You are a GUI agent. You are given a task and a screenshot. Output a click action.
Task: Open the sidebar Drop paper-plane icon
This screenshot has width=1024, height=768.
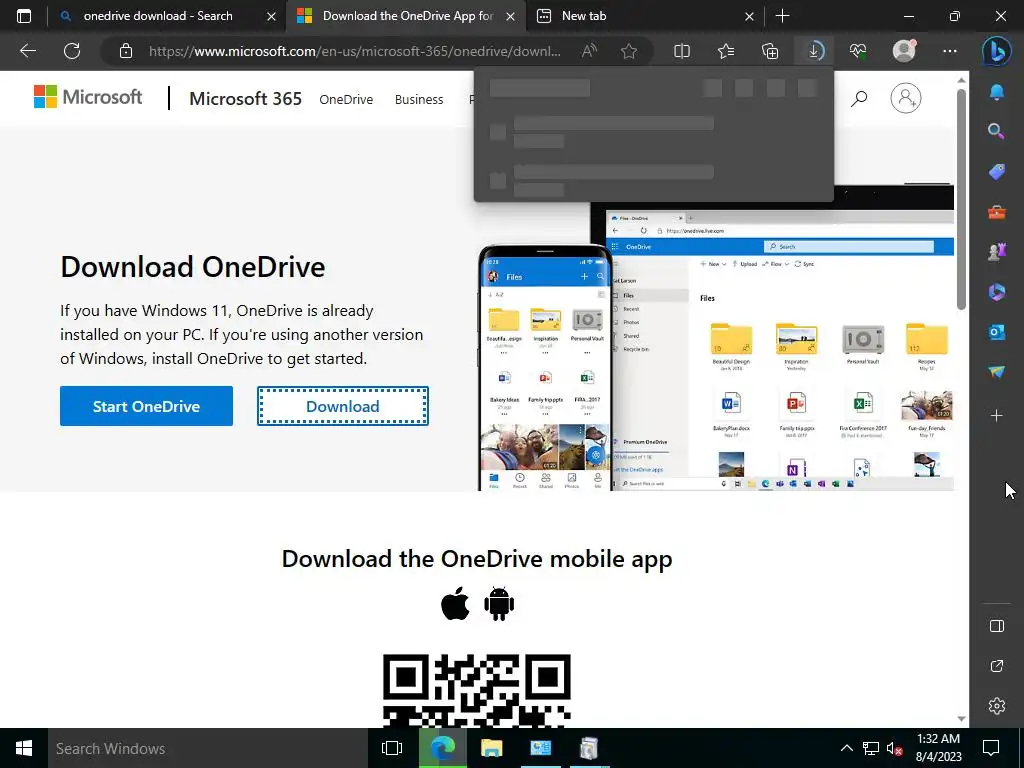point(997,372)
